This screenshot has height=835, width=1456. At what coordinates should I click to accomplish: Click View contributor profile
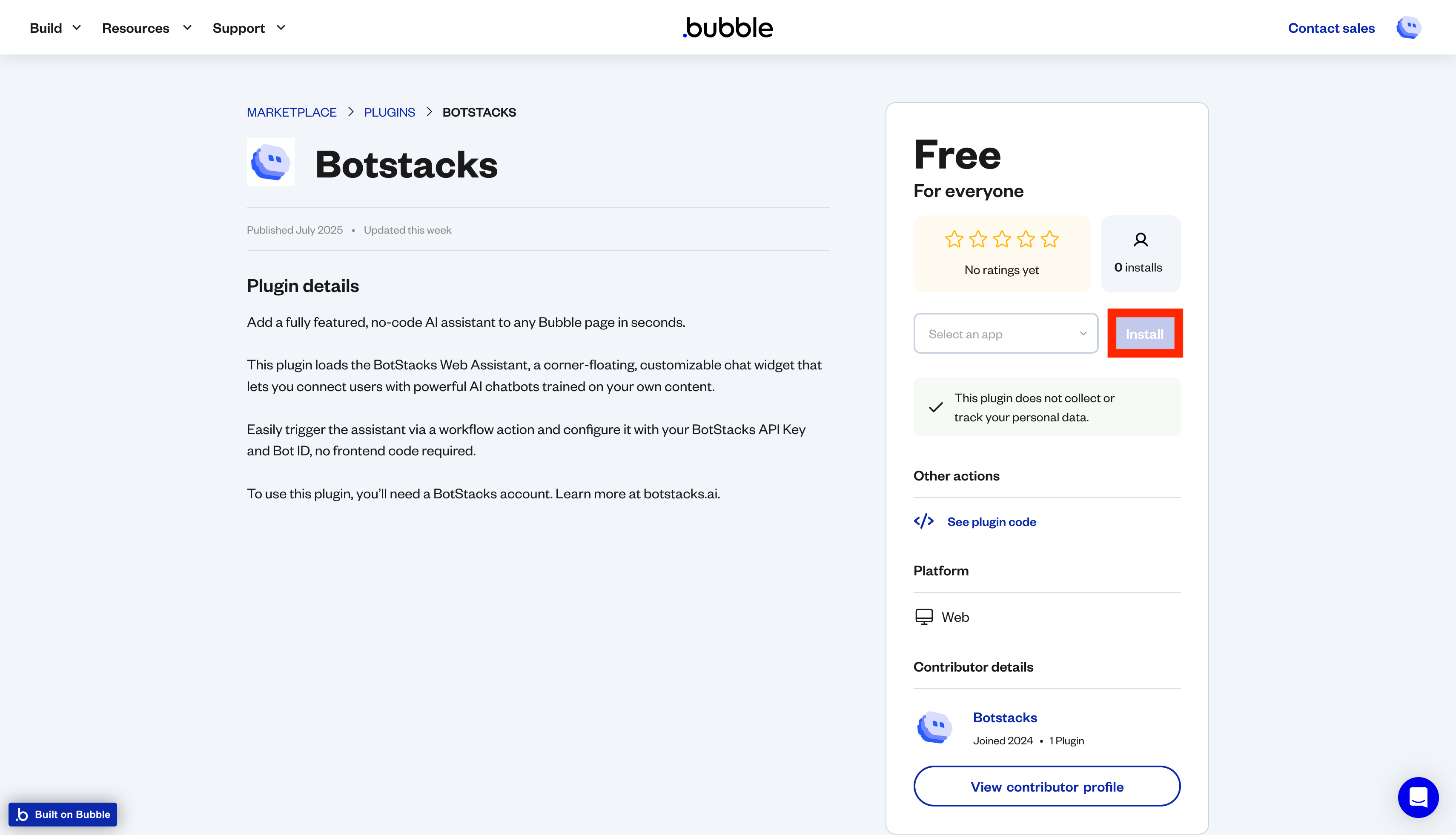[x=1046, y=786]
